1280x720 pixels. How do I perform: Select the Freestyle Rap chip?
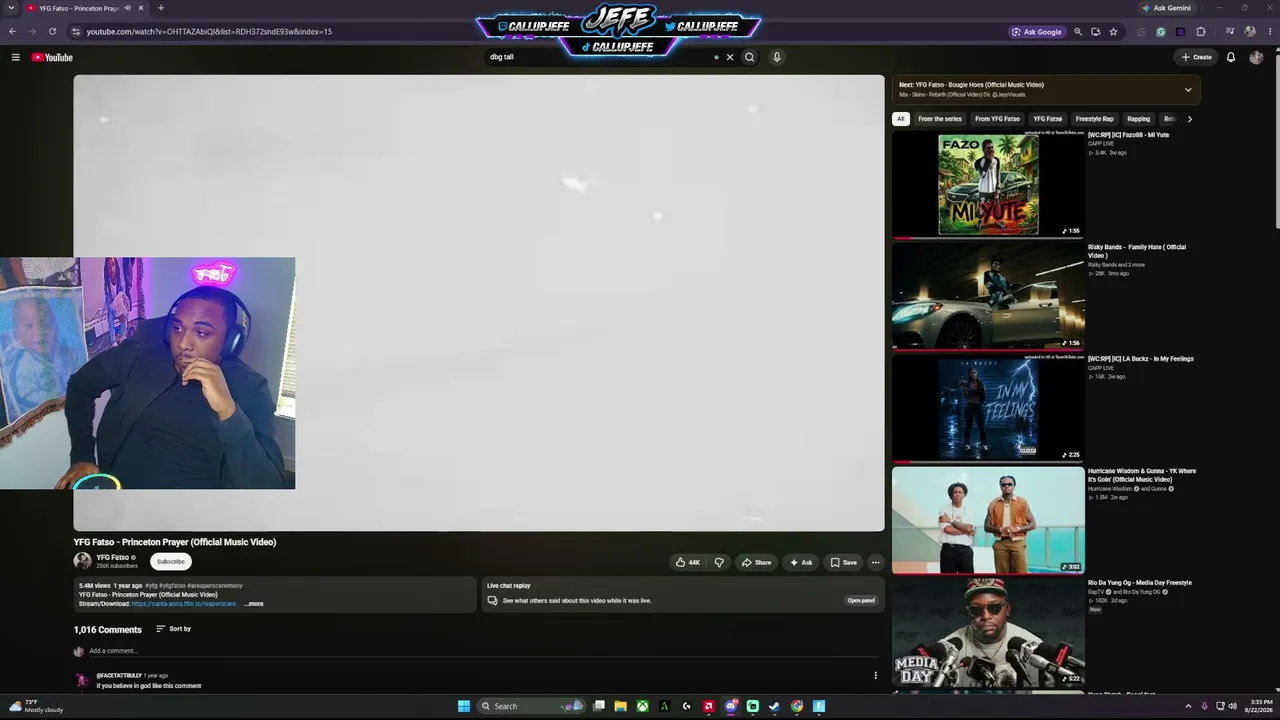click(x=1094, y=119)
